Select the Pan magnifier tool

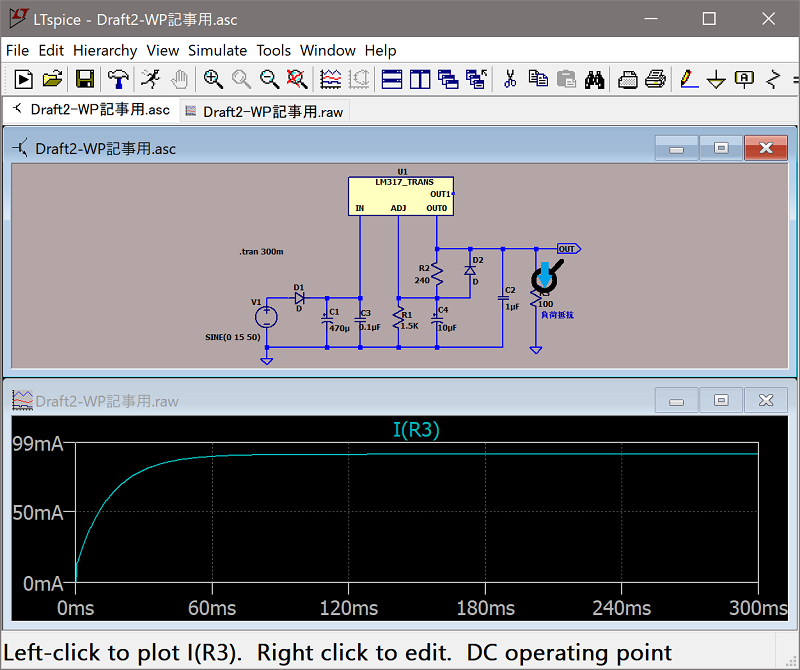coord(241,79)
